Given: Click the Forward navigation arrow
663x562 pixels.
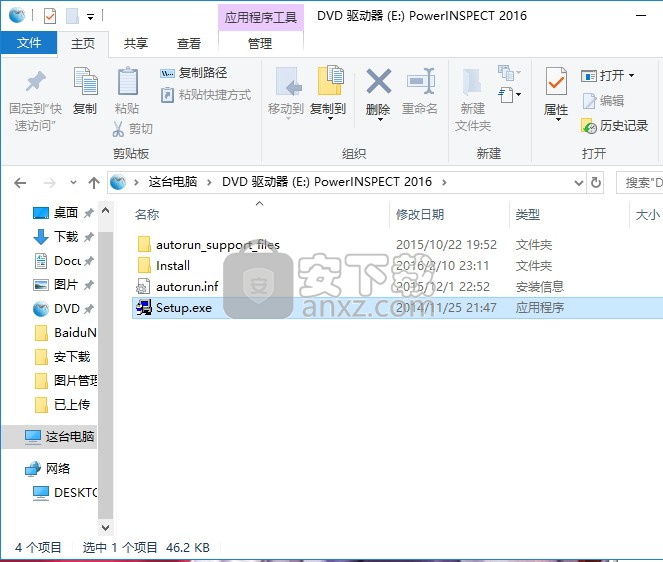Looking at the screenshot, I should [x=49, y=183].
